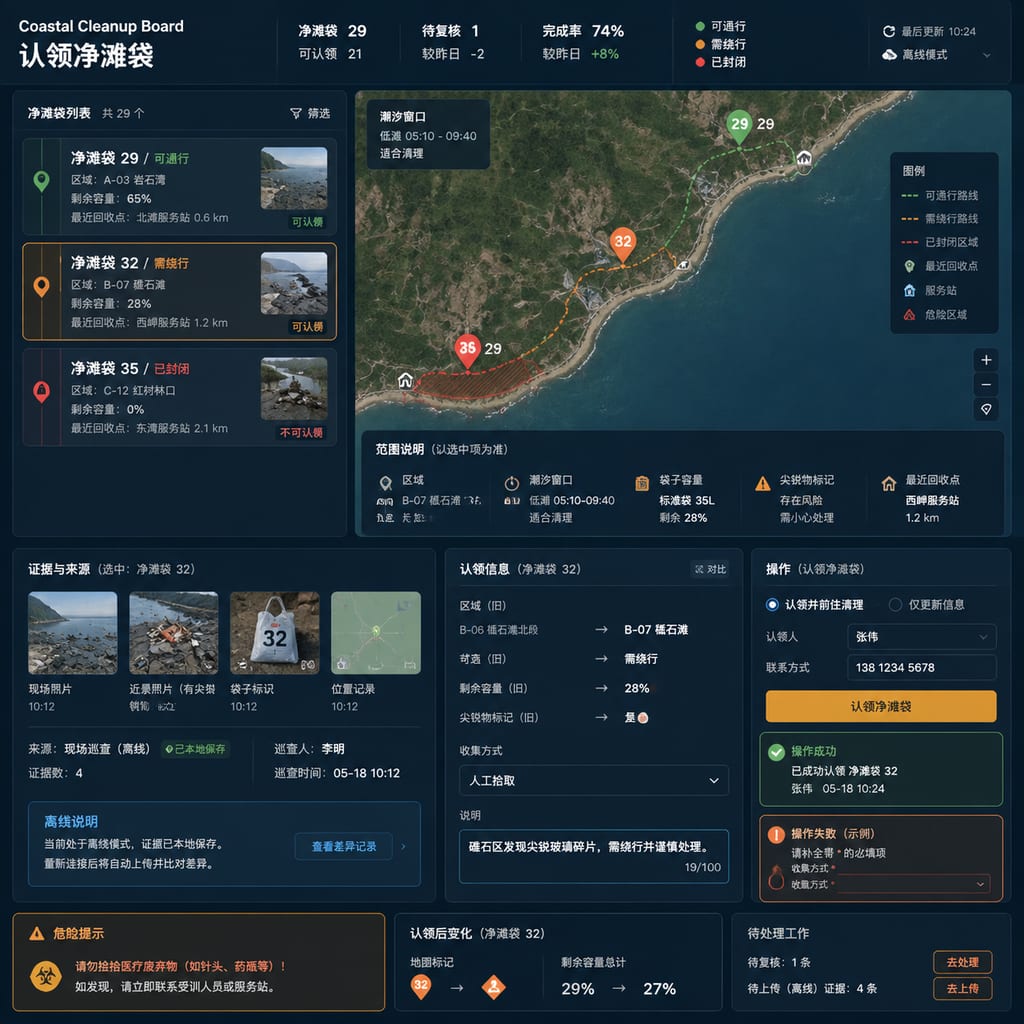Click the service station house icon near red zone
Image resolution: width=1024 pixels, height=1024 pixels.
(x=405, y=379)
